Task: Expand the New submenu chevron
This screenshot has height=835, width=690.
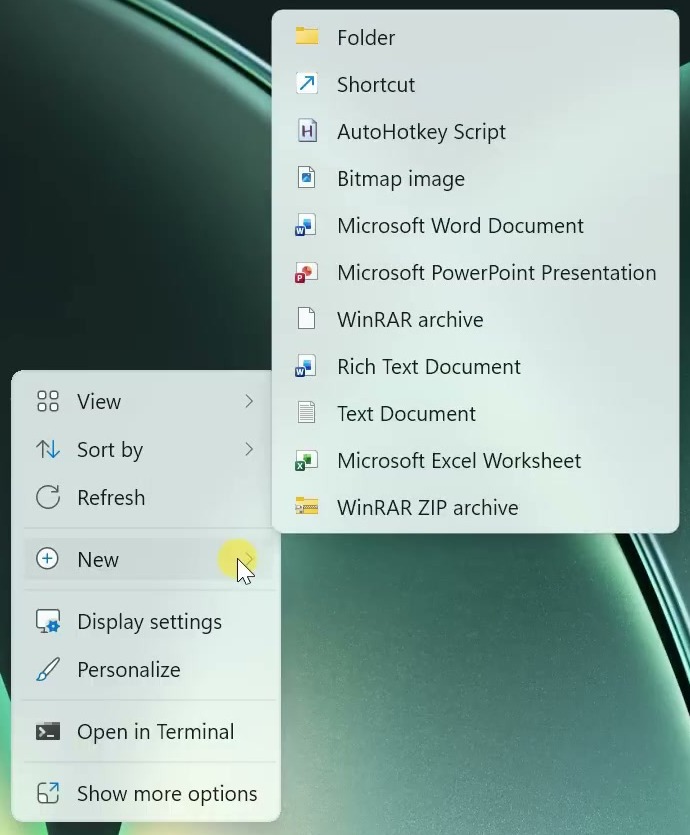Action: pyautogui.click(x=249, y=559)
